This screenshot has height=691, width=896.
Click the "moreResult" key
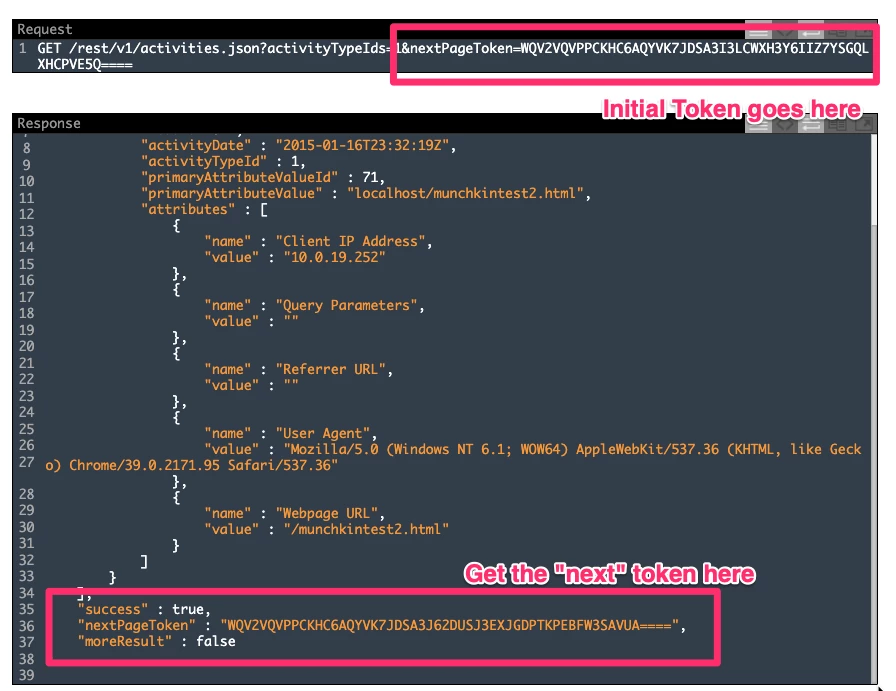(x=125, y=641)
